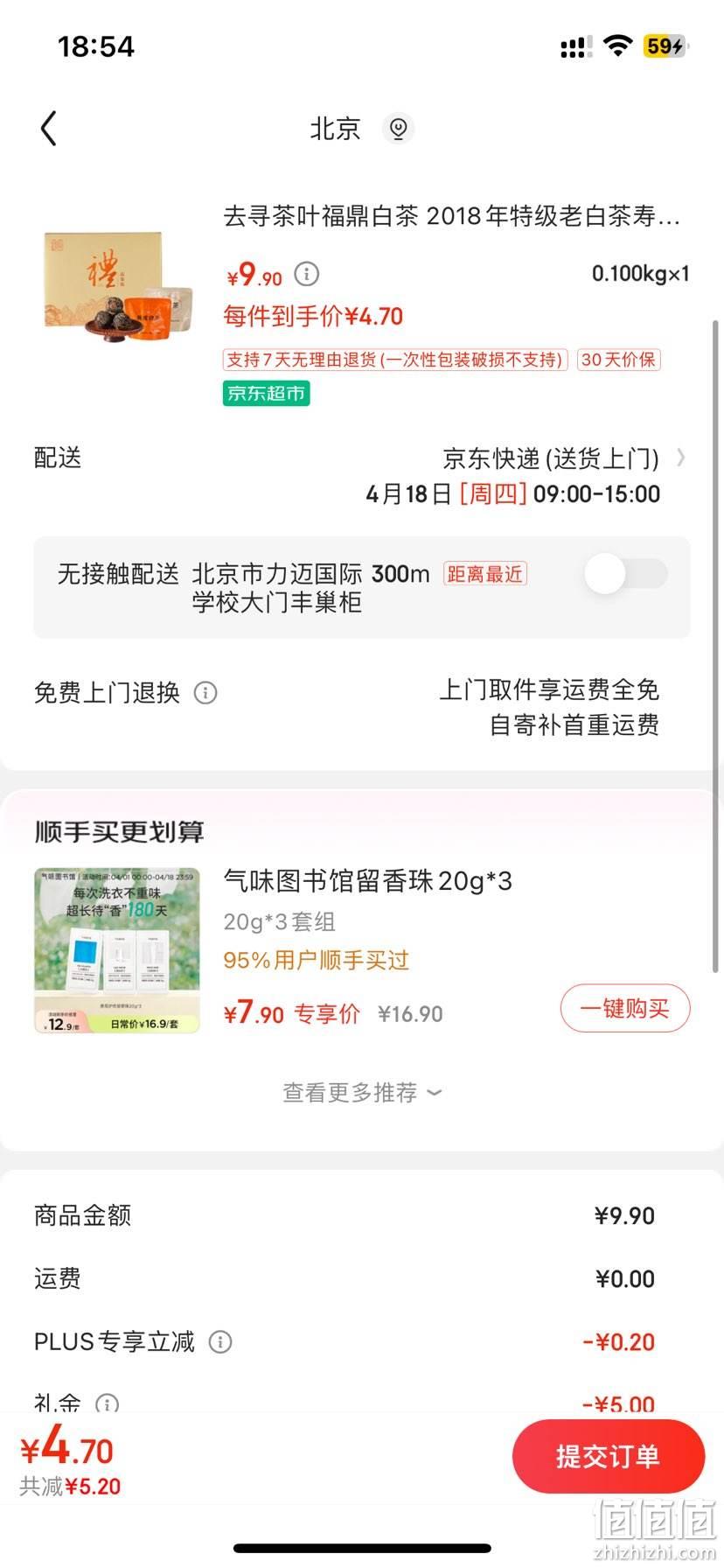Tap the 30天价保 tag
Image resolution: width=724 pixels, height=1568 pixels.
point(618,360)
